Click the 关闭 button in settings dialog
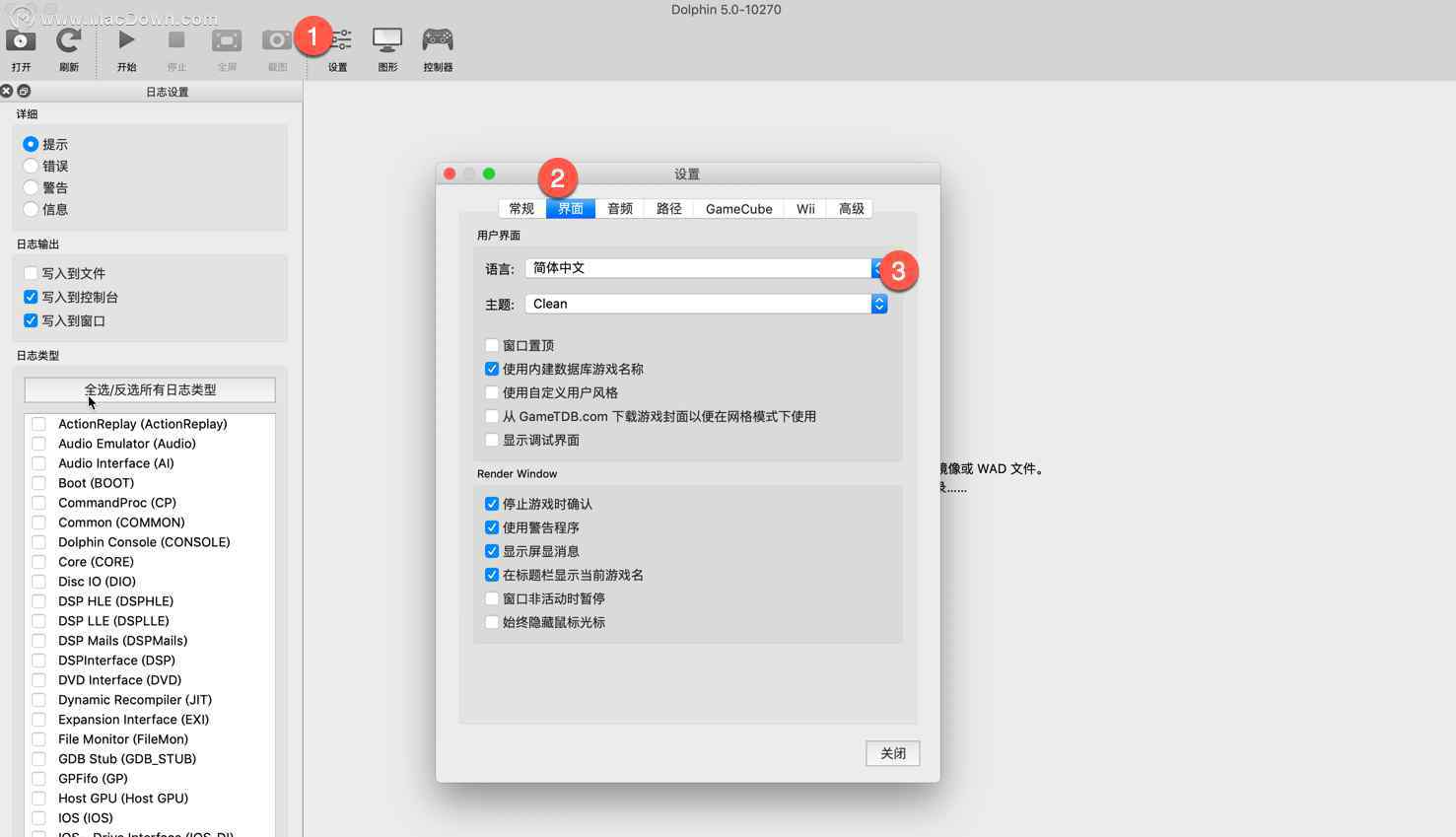 click(x=893, y=753)
